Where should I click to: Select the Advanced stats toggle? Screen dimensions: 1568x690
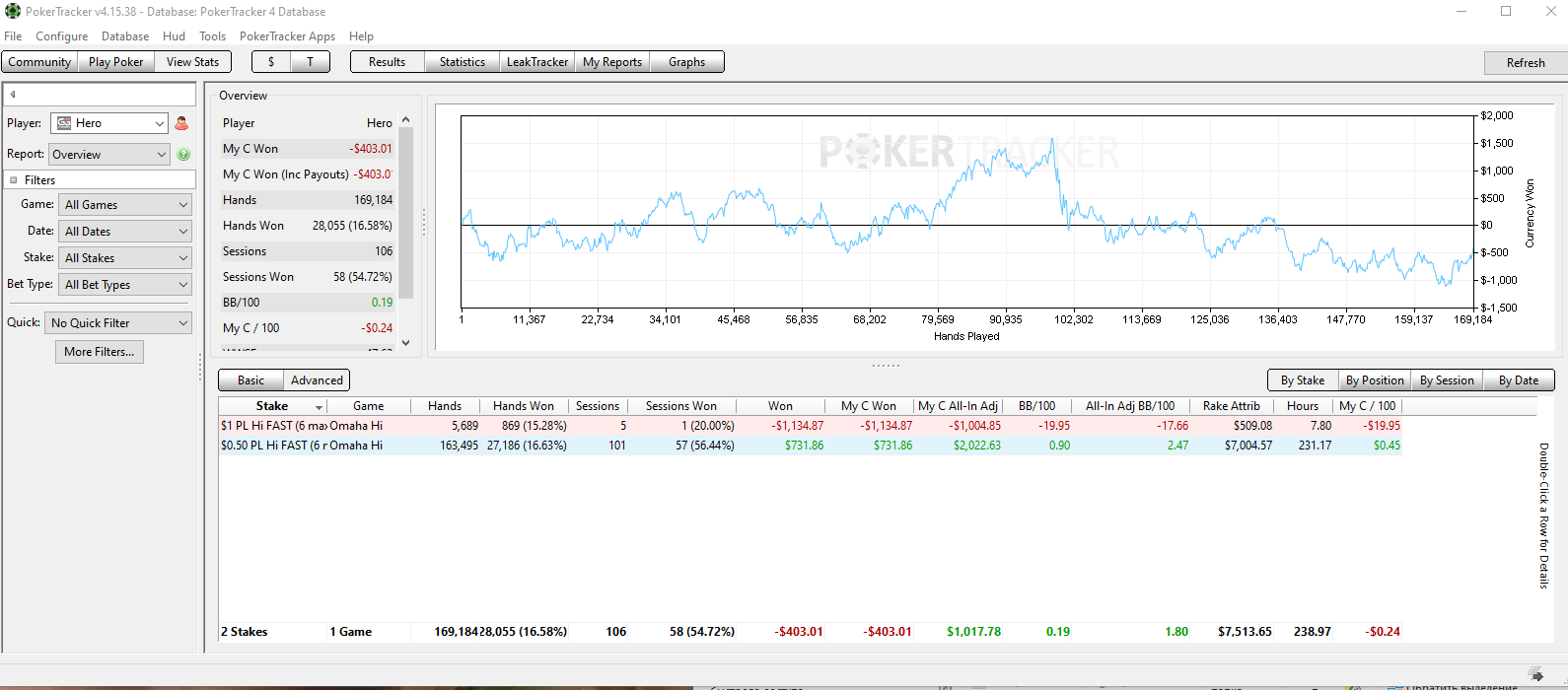(317, 380)
